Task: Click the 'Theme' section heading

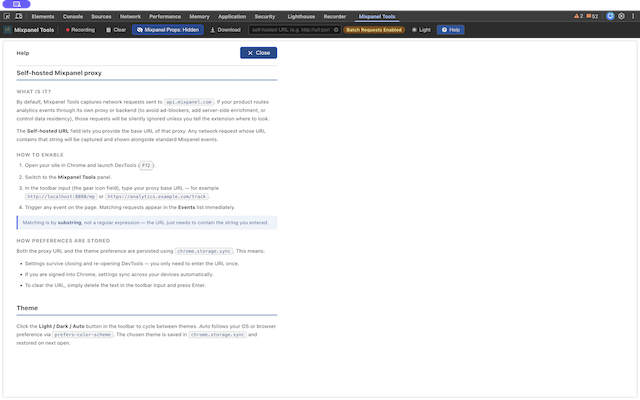Action: pos(27,308)
